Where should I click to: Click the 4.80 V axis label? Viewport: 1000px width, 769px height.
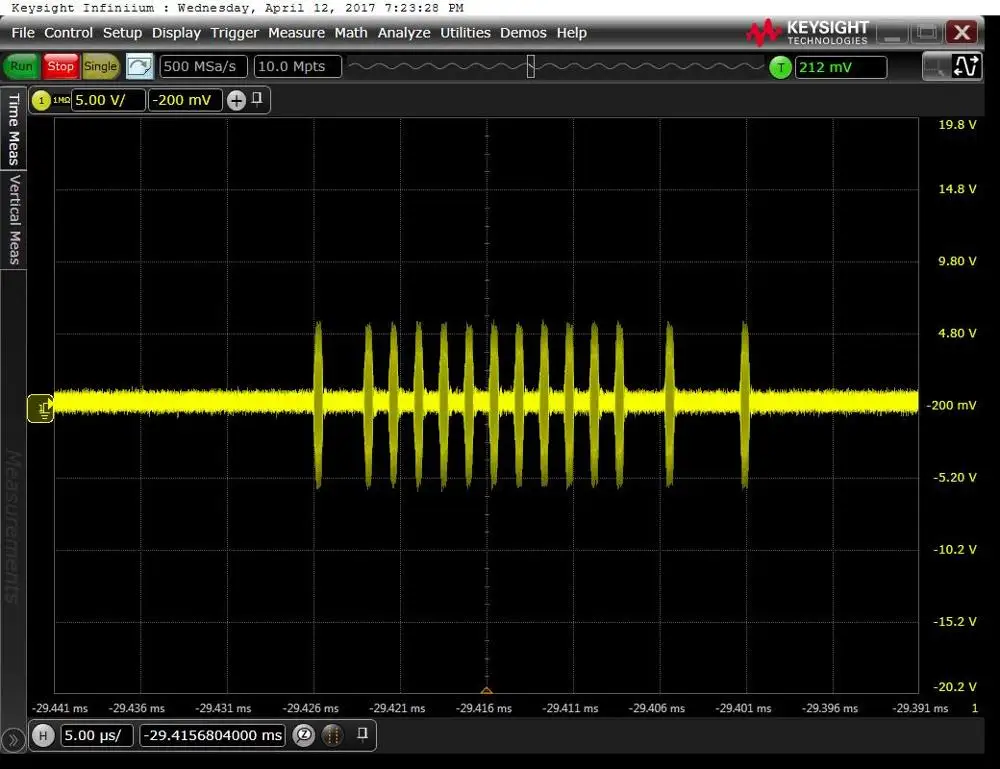coord(957,333)
